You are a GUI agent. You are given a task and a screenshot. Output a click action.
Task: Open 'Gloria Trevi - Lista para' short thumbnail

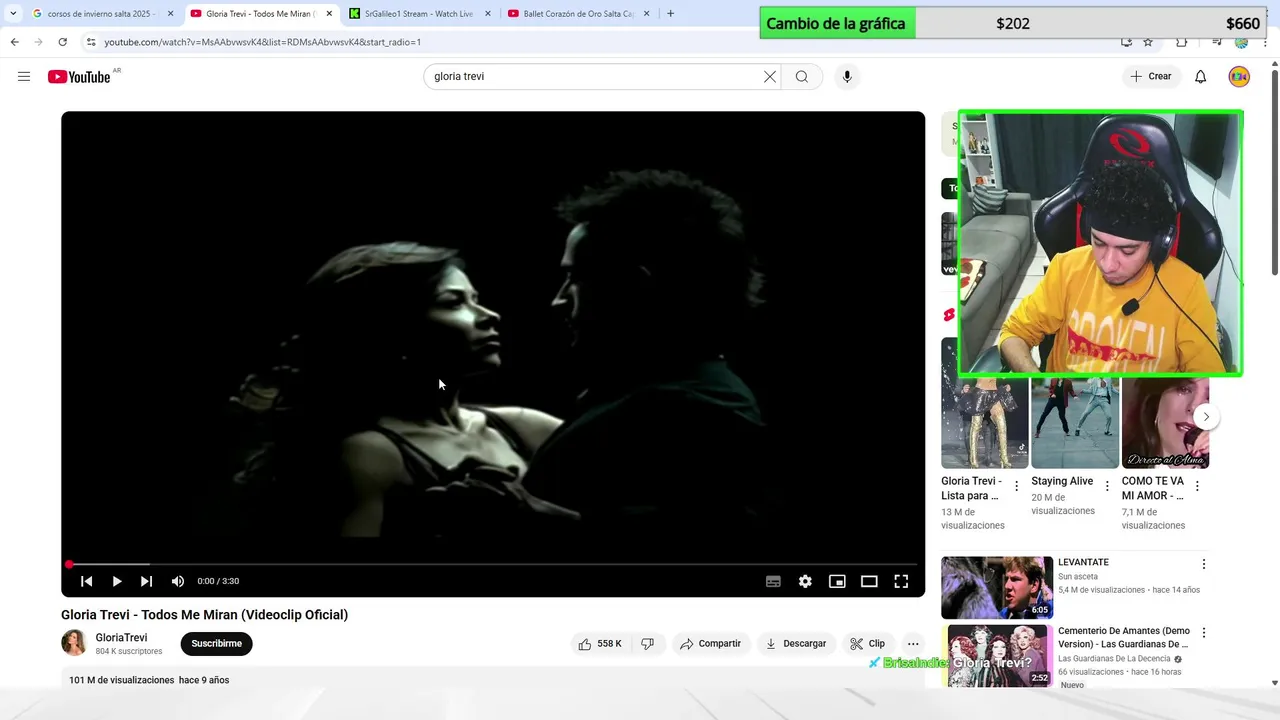(984, 422)
